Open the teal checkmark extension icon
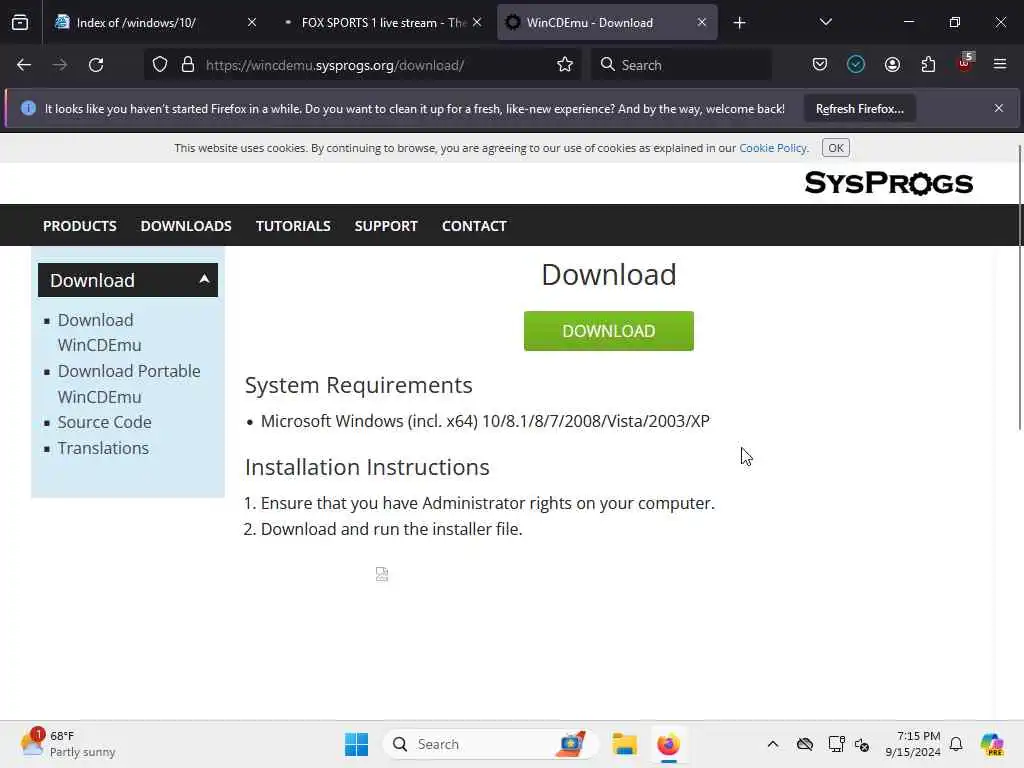Screen dimensions: 1024x768 (x=856, y=65)
